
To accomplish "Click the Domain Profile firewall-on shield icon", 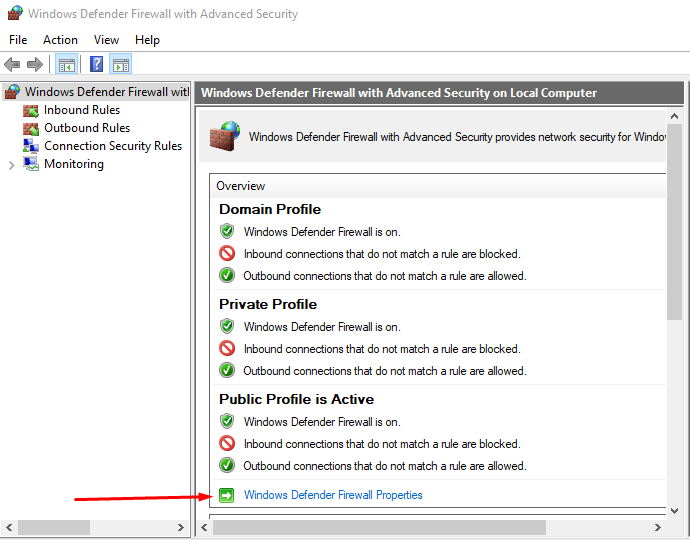I will tap(227, 232).
